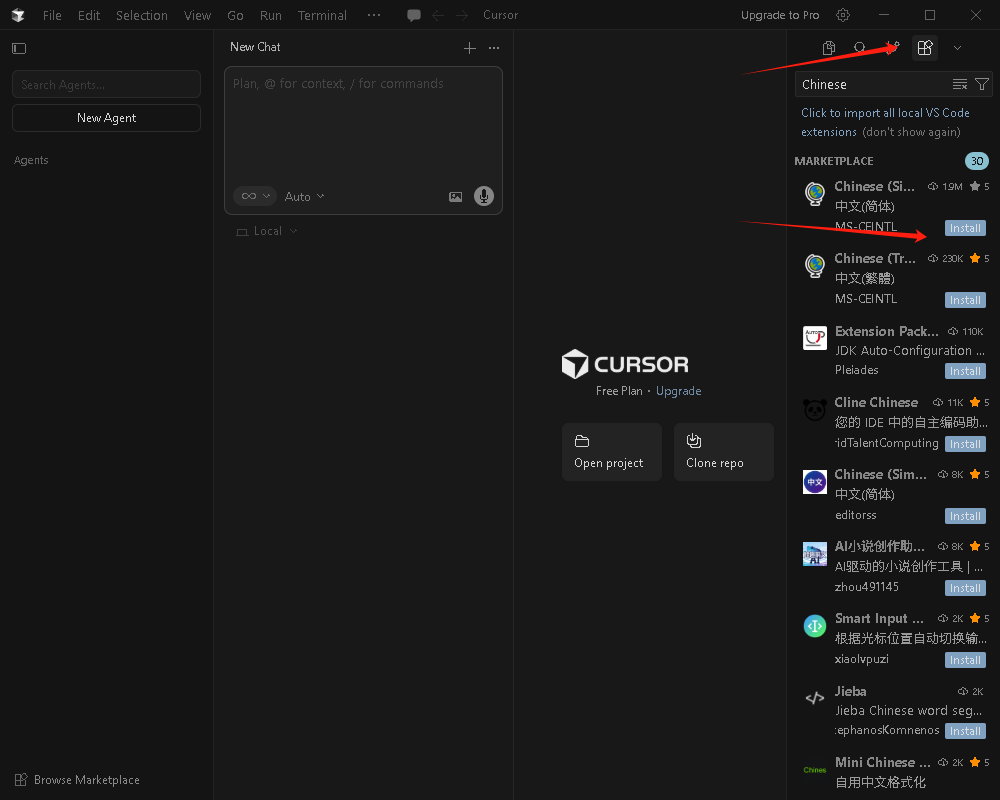Attach an image using the picture icon

[x=455, y=197]
